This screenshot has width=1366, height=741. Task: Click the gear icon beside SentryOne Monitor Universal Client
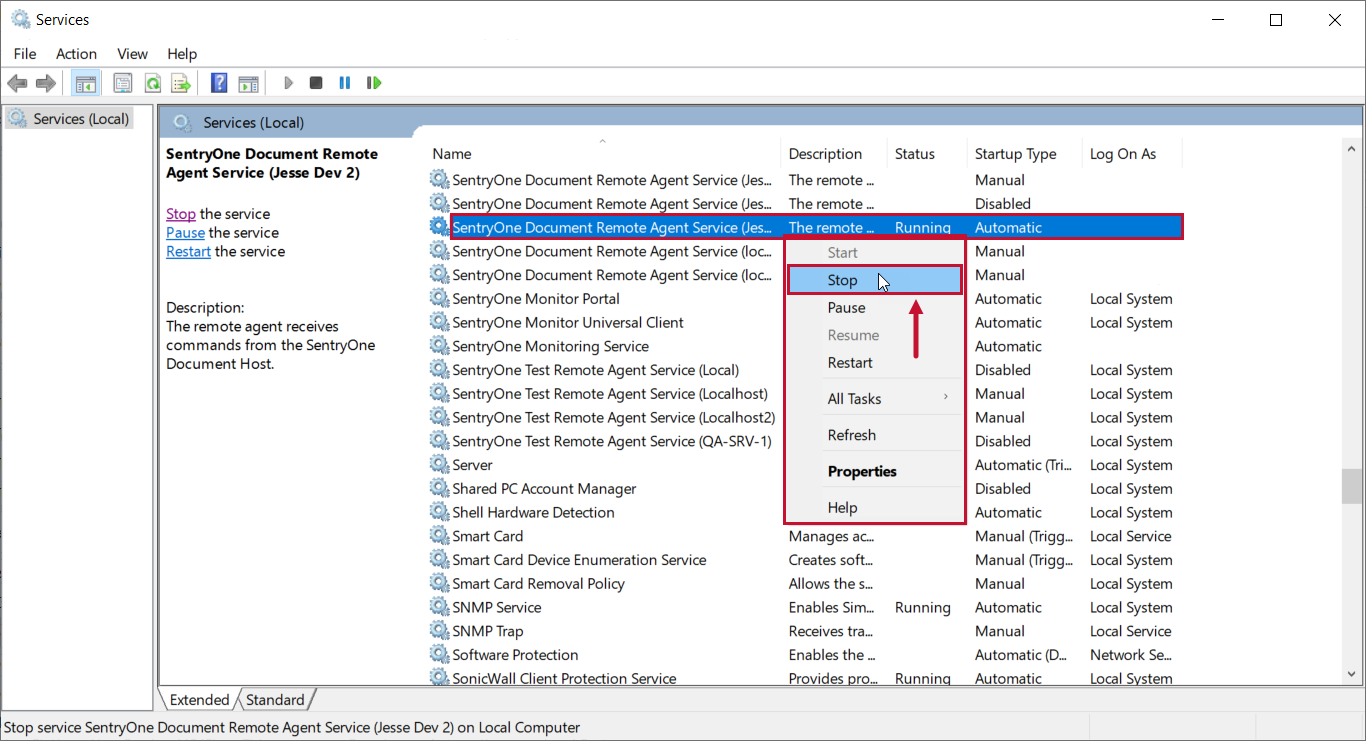439,322
